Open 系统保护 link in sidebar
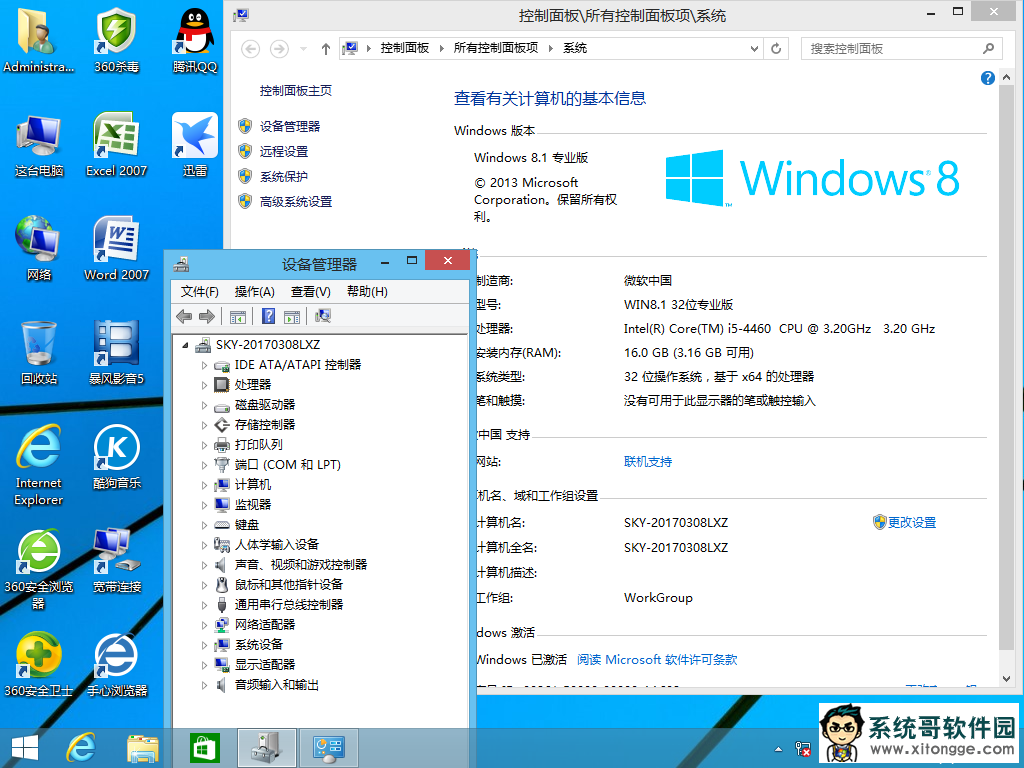Viewport: 1024px width, 768px height. click(283, 176)
